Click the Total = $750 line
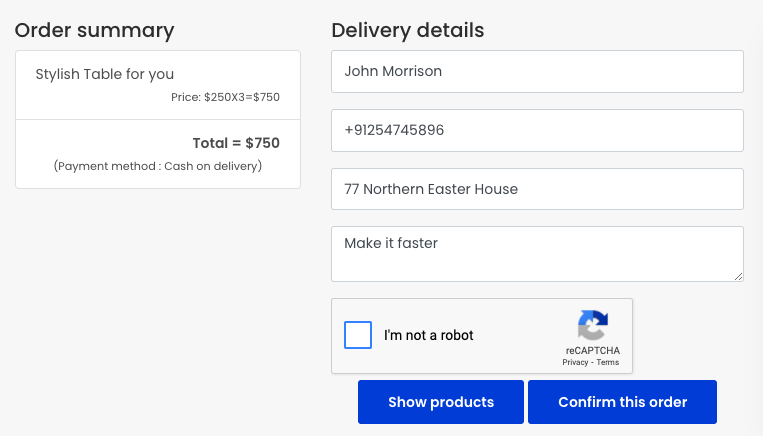The width and height of the screenshot is (763, 436). (x=236, y=143)
